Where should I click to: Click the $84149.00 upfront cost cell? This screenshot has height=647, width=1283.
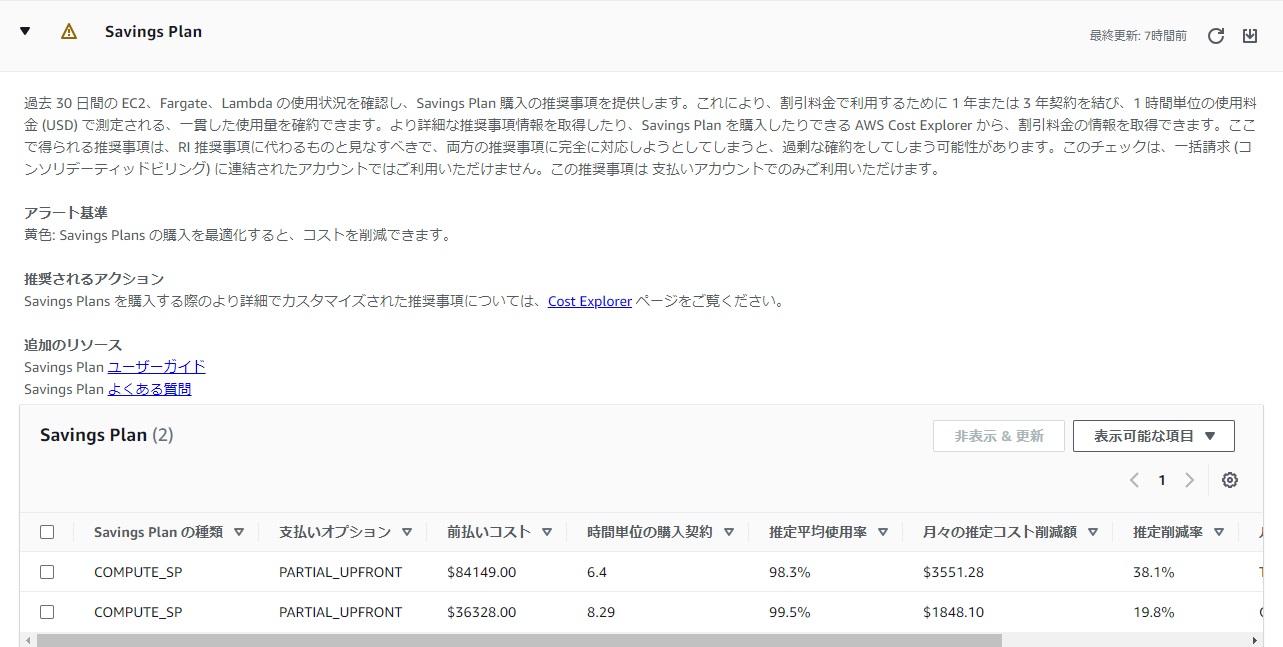pyautogui.click(x=482, y=572)
